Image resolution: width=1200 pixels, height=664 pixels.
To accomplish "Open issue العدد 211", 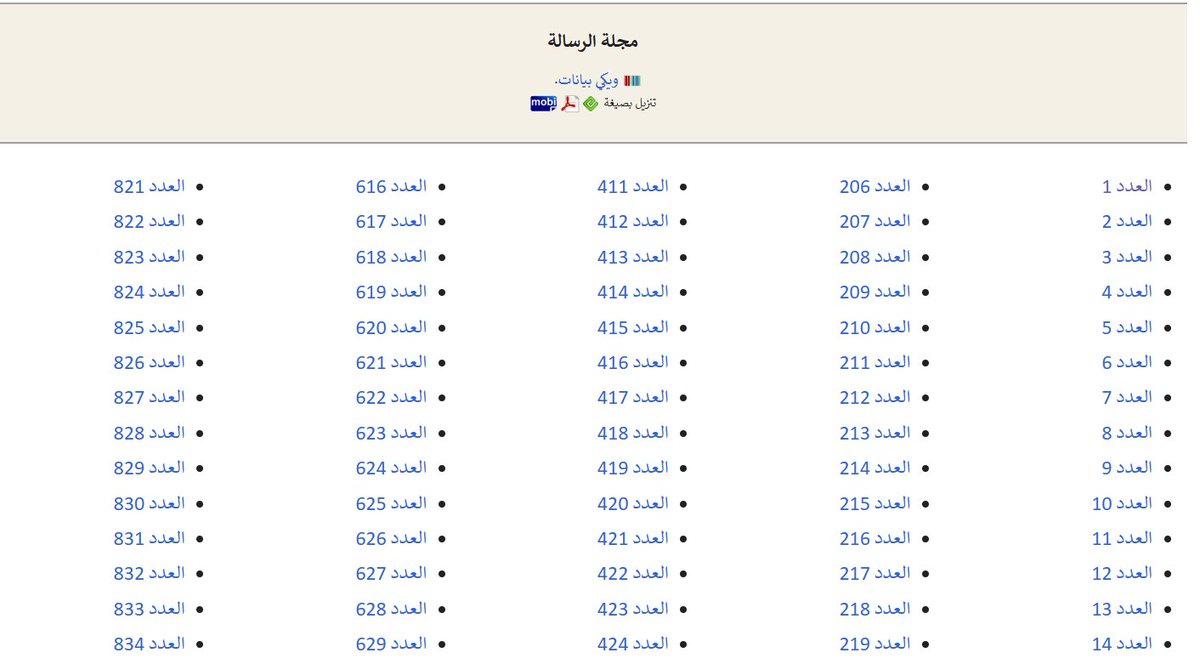I will 875,362.
